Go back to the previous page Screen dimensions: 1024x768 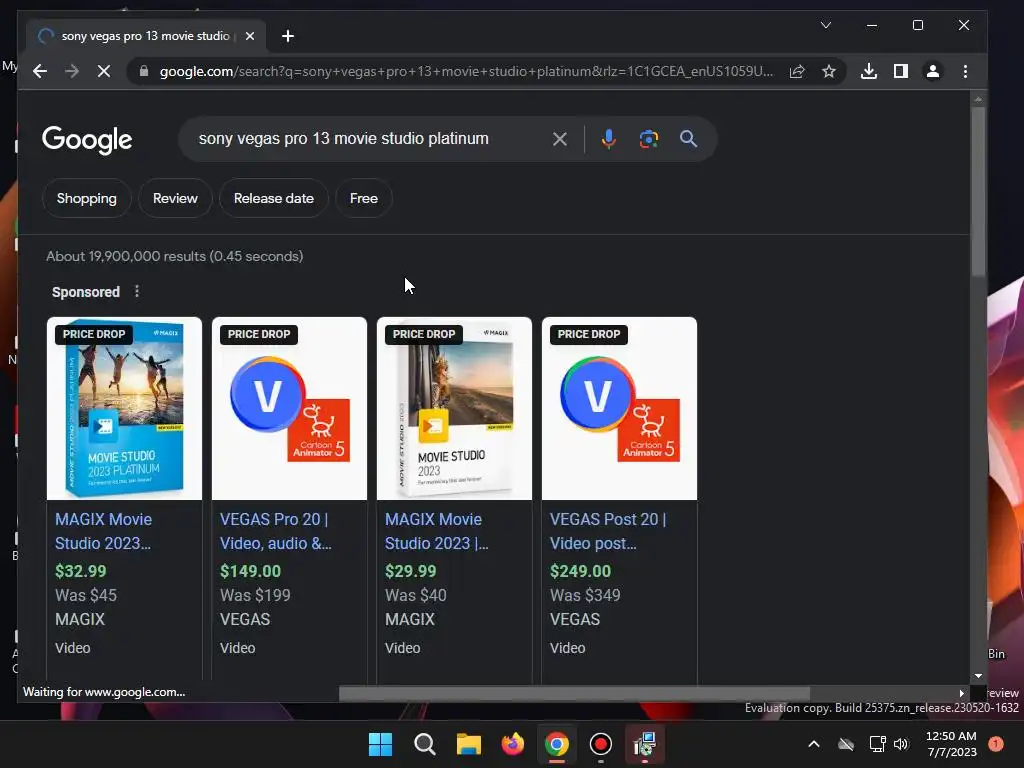[40, 71]
